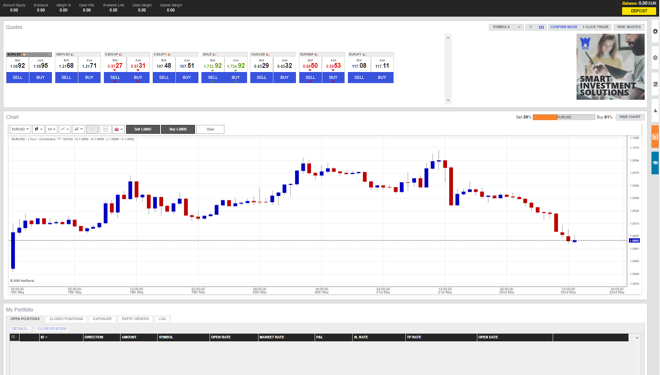Switch quotes to list view icon
Screen dimensions: 660x375
[x=530, y=27]
